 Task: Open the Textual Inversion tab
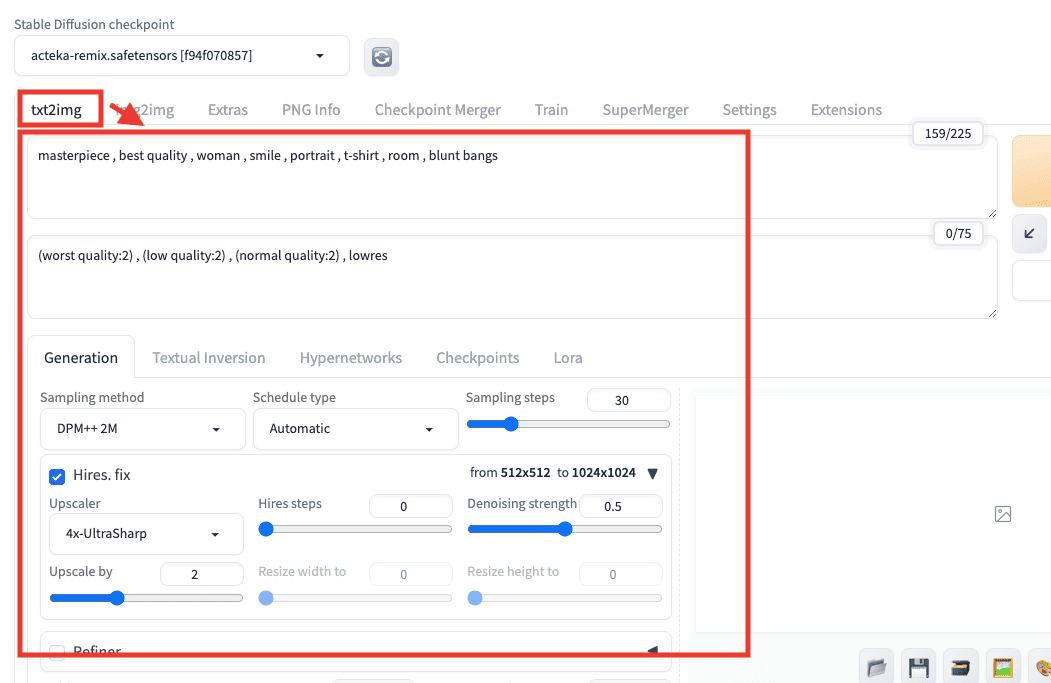(x=208, y=357)
